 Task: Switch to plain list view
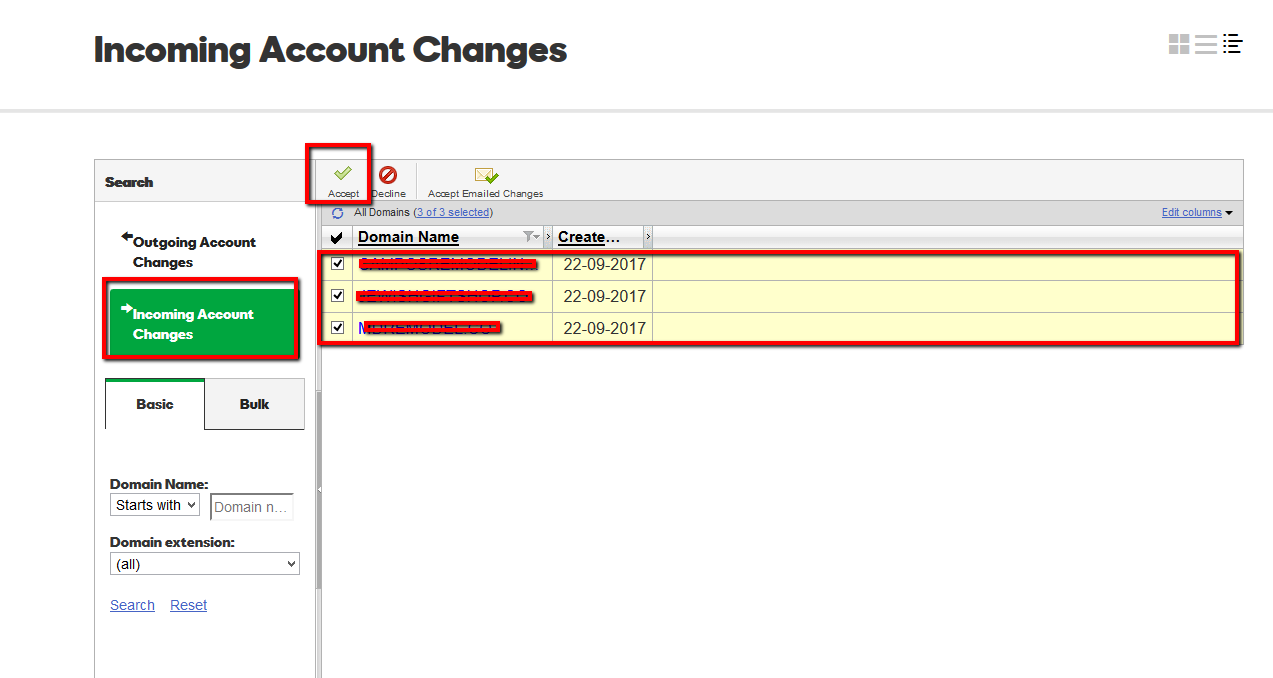coord(1206,44)
